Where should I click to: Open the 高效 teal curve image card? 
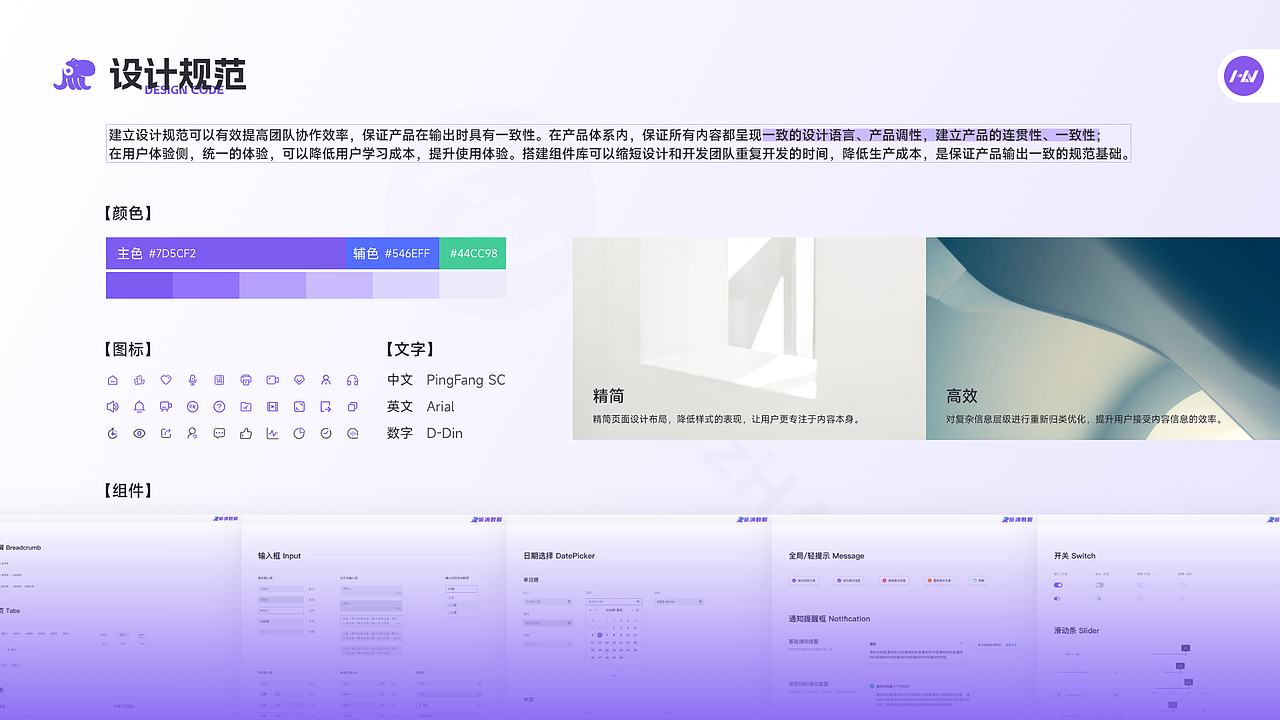pyautogui.click(x=1103, y=338)
